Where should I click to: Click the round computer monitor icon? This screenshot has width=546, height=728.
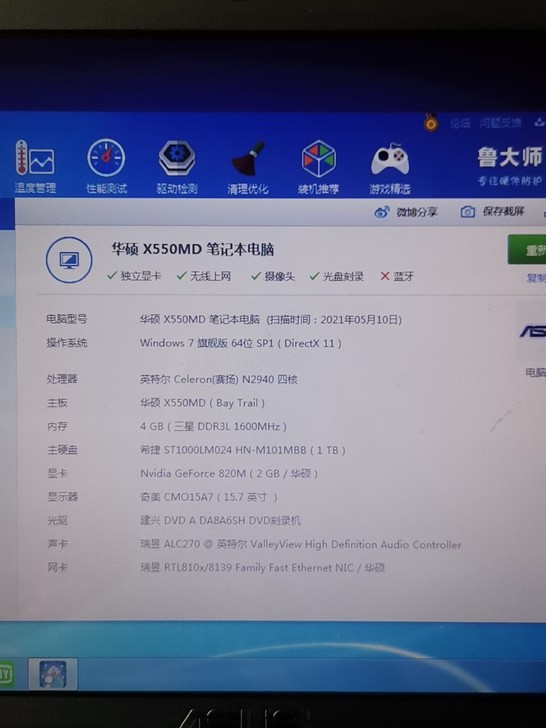tap(69, 260)
